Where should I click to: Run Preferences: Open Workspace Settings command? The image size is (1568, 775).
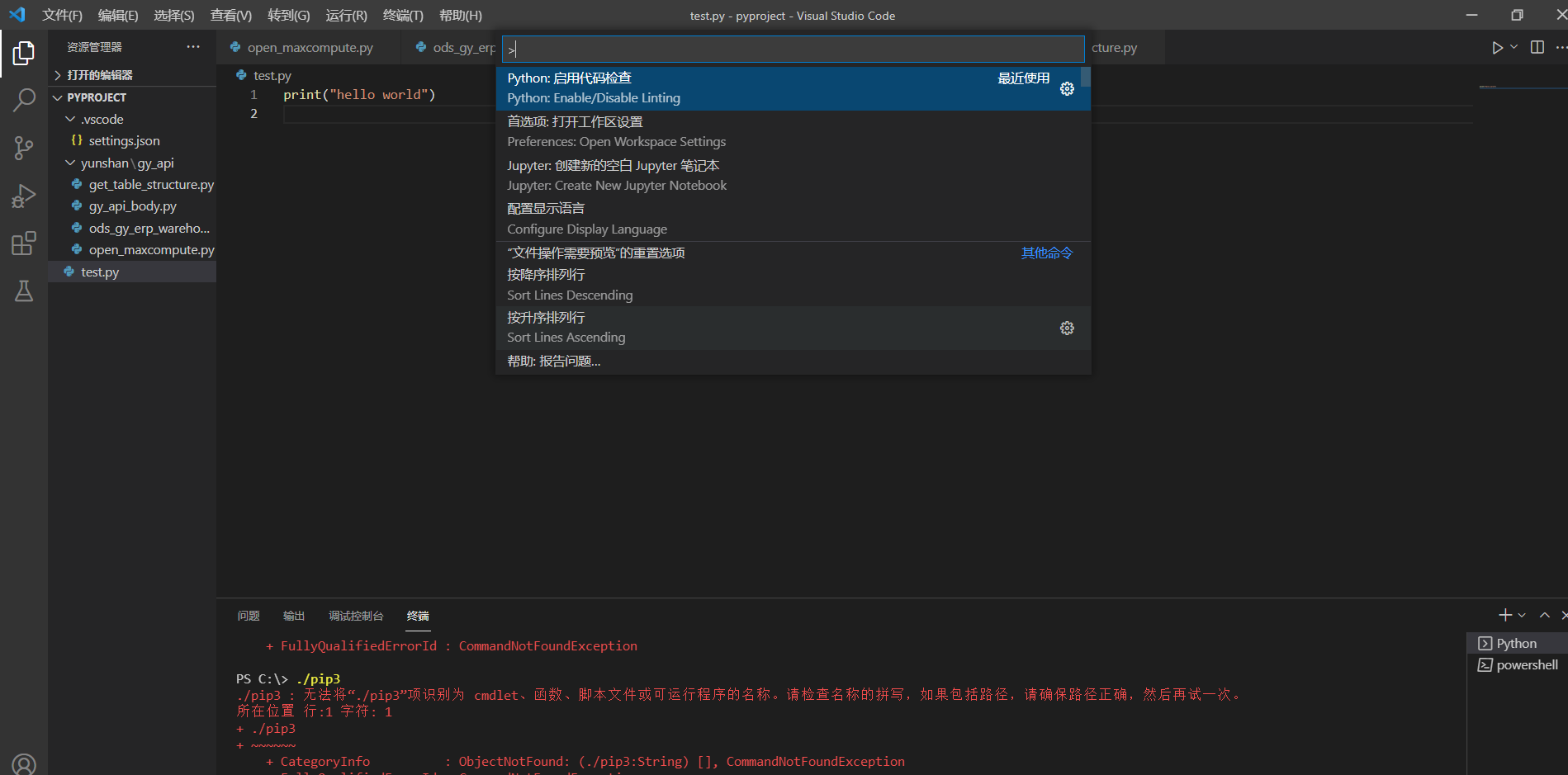(793, 132)
